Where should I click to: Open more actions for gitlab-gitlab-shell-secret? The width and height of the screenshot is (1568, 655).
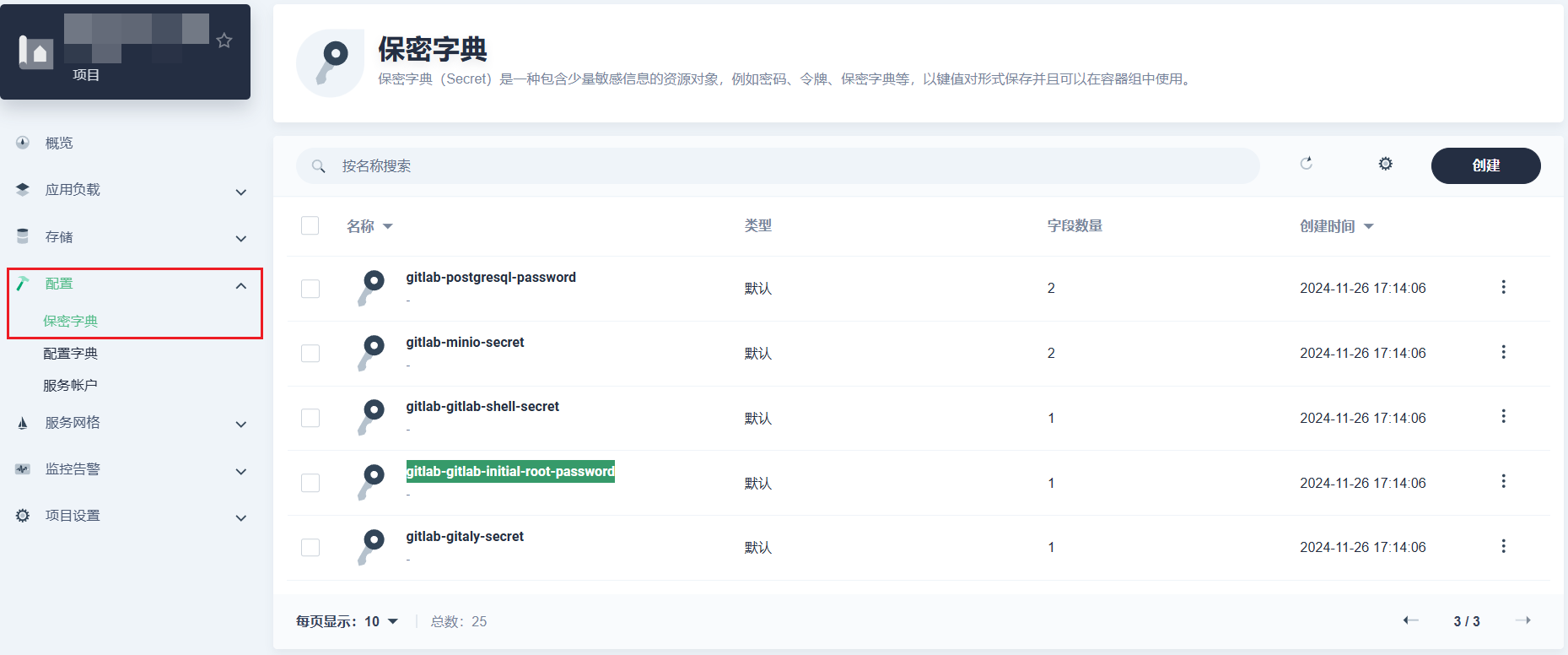click(x=1503, y=417)
